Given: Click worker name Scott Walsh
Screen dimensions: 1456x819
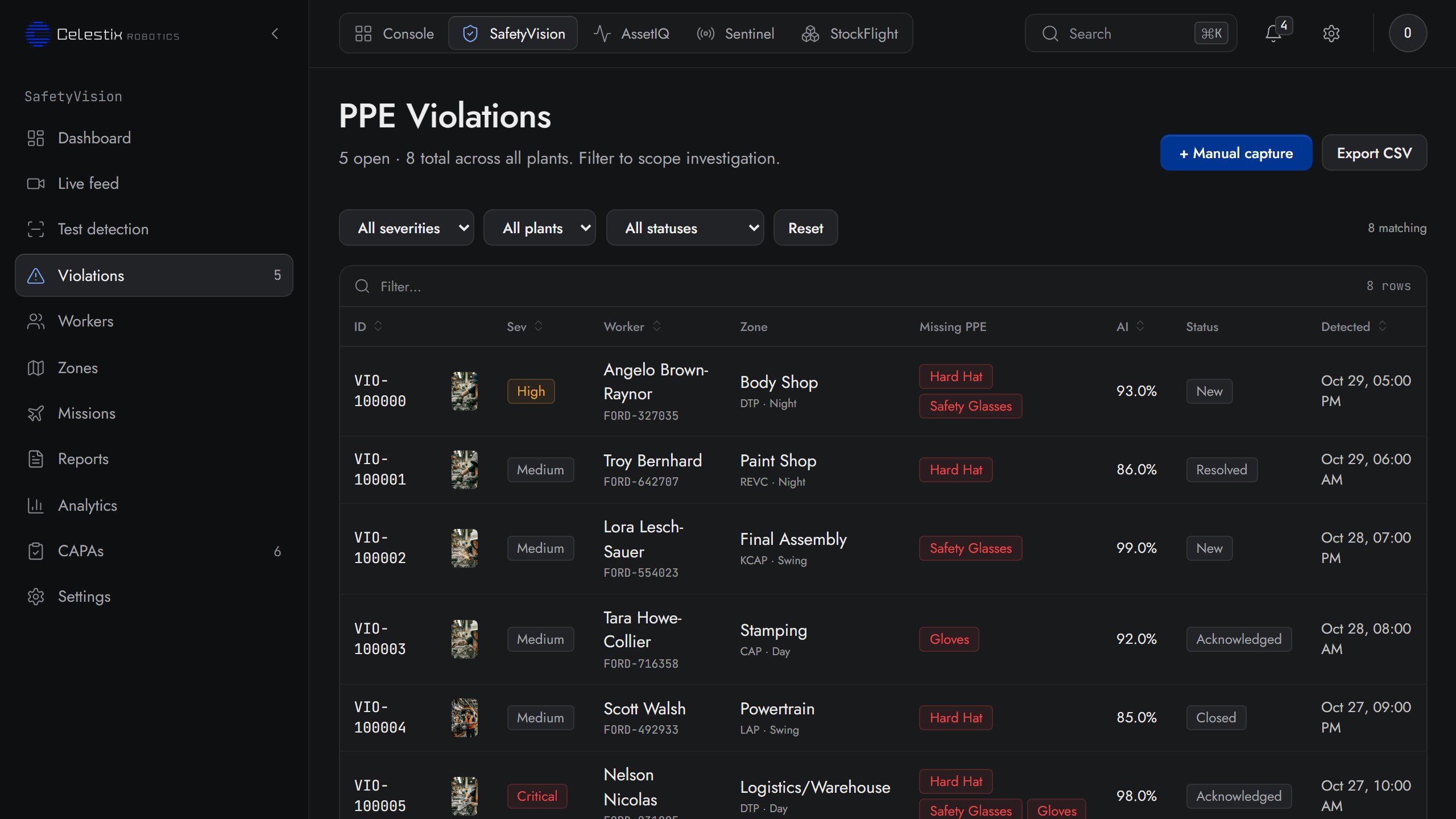Looking at the screenshot, I should 644,709.
